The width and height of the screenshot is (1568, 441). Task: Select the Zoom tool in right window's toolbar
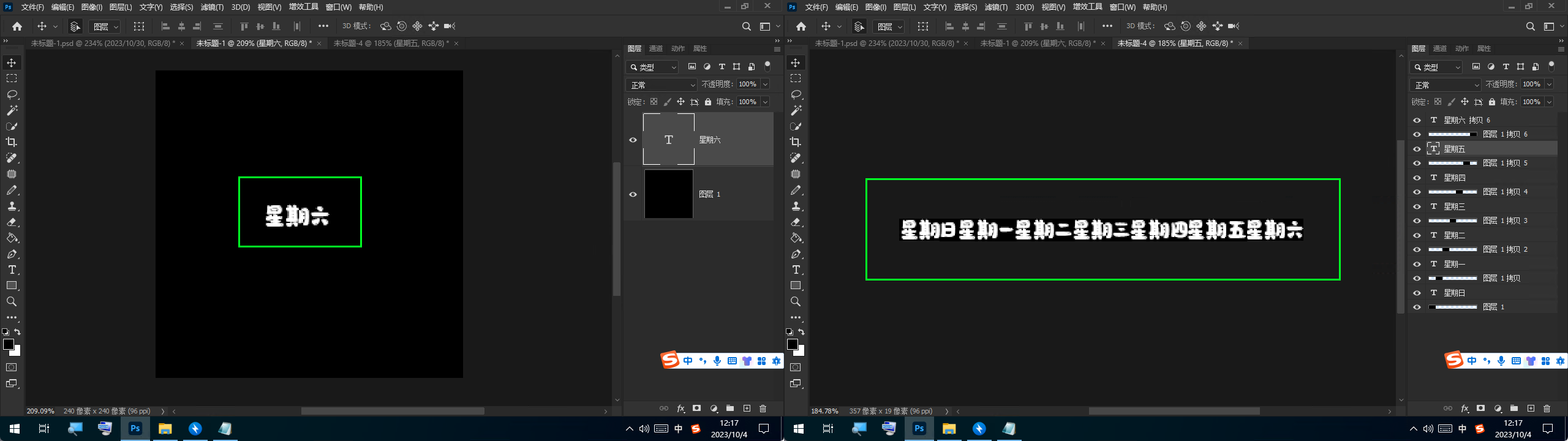click(796, 301)
